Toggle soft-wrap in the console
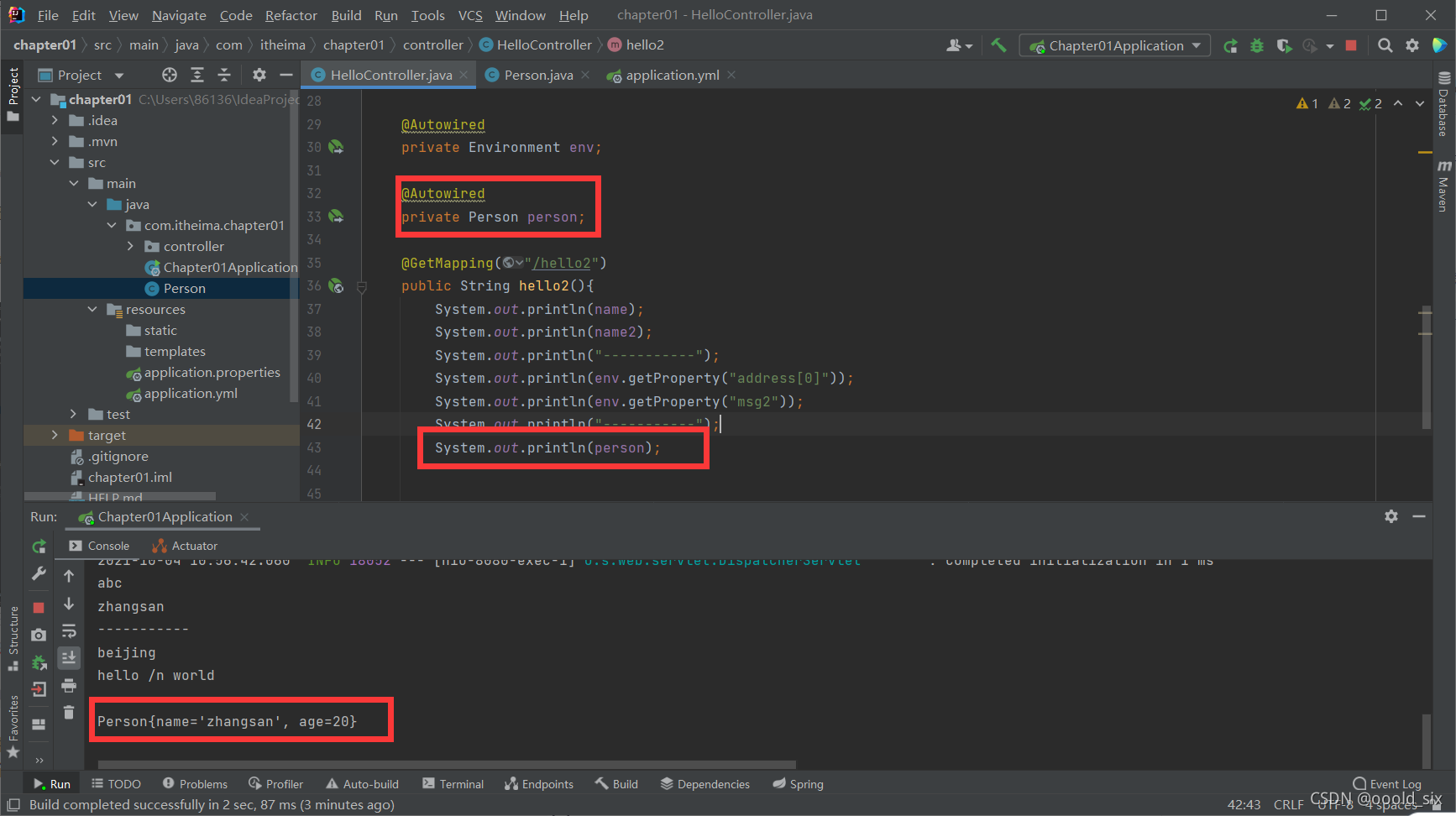1456x816 pixels. coord(69,630)
